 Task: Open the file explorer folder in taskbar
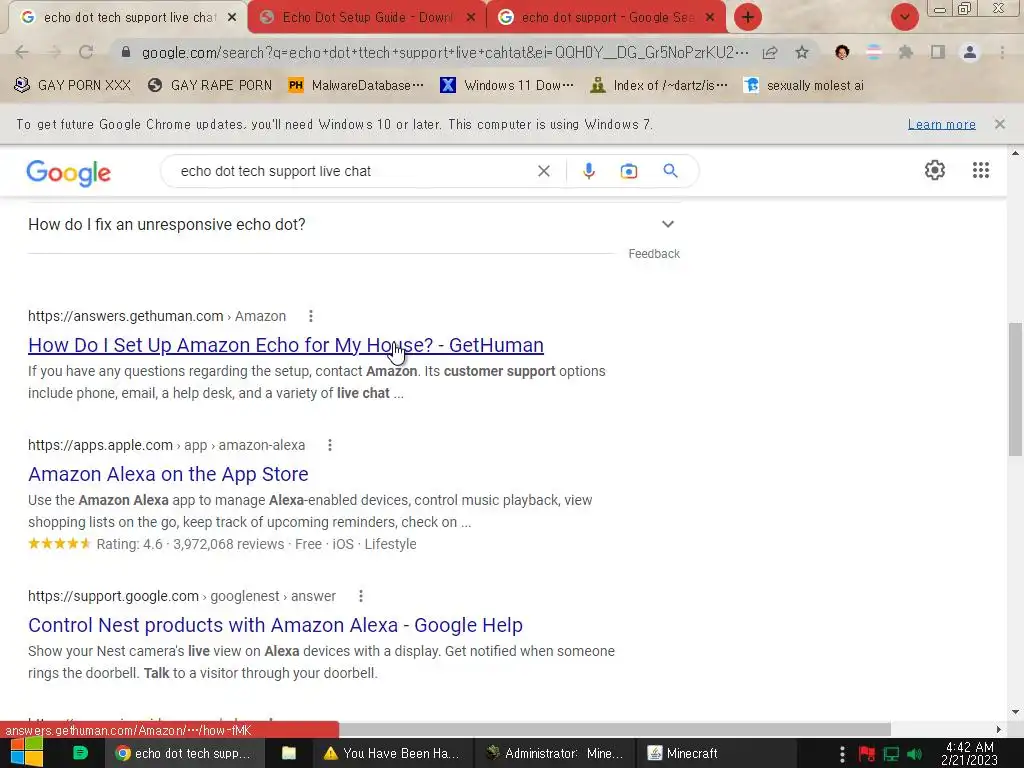[x=289, y=753]
